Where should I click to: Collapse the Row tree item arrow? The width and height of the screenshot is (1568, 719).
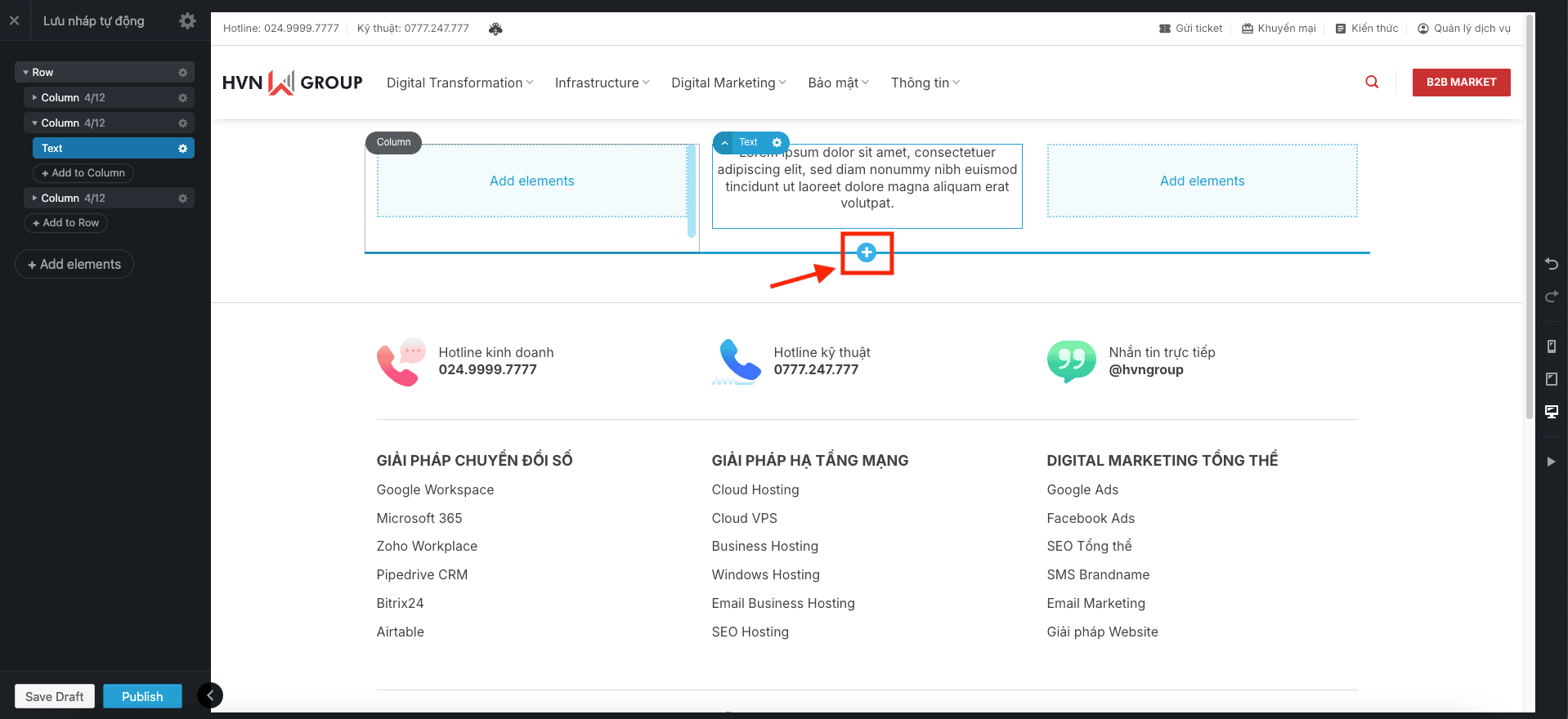(x=25, y=73)
